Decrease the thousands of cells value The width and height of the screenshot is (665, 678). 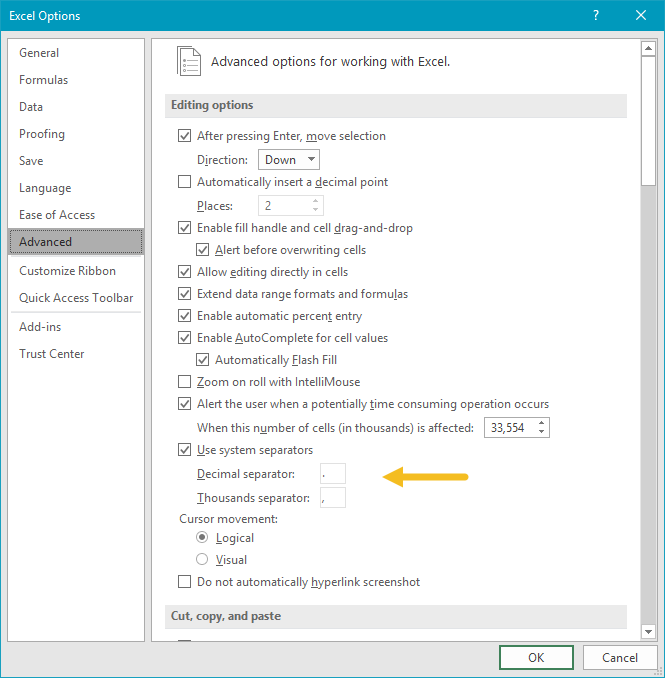tap(541, 432)
